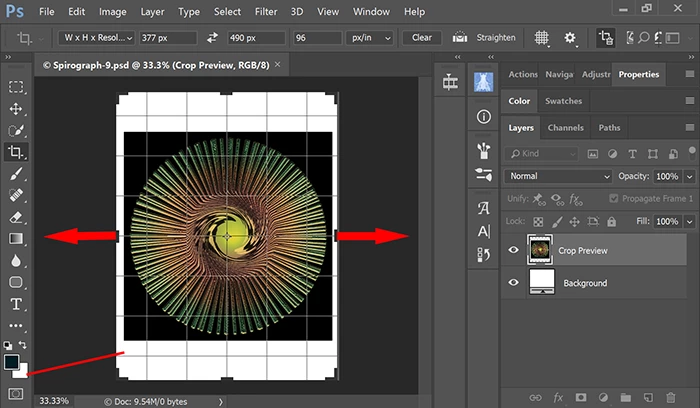Click the search magnifier in options bar
This screenshot has width=700, height=408.
(x=643, y=37)
